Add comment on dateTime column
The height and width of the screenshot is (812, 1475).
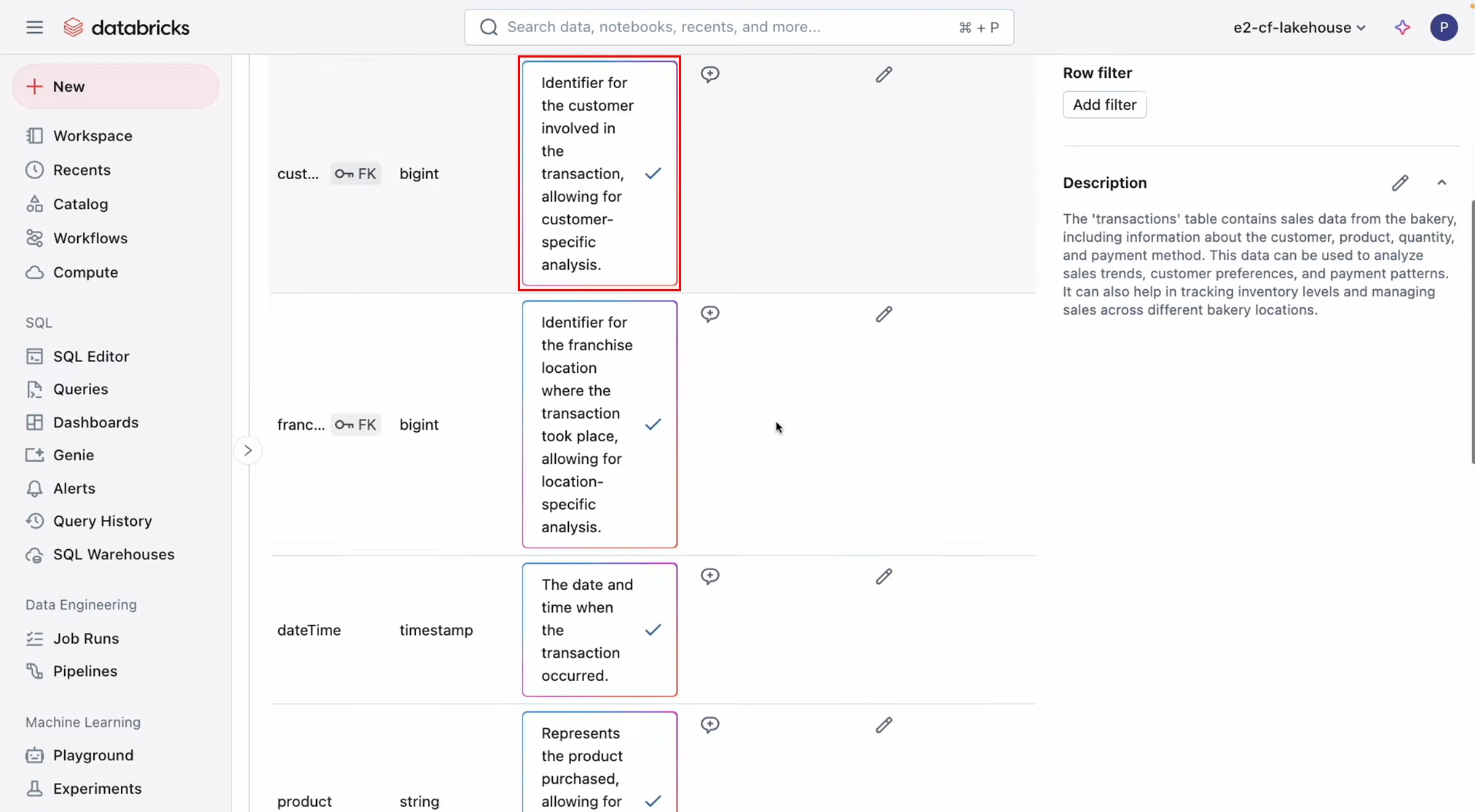(x=709, y=577)
